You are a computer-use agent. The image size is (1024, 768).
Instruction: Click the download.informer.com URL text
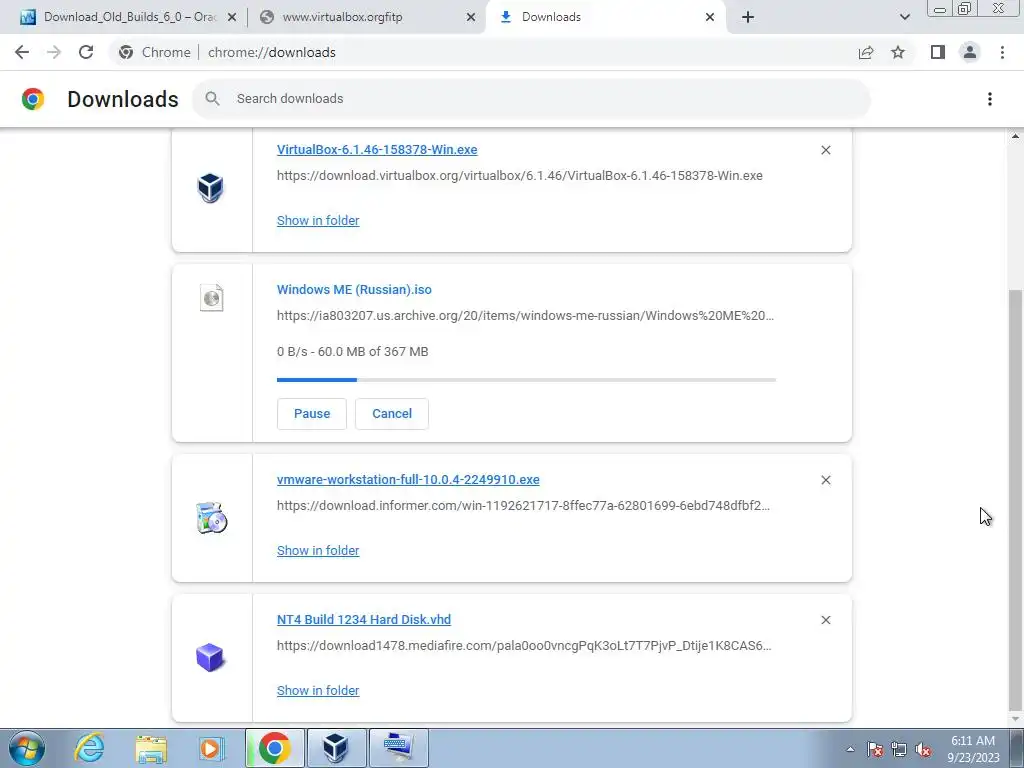tap(523, 505)
